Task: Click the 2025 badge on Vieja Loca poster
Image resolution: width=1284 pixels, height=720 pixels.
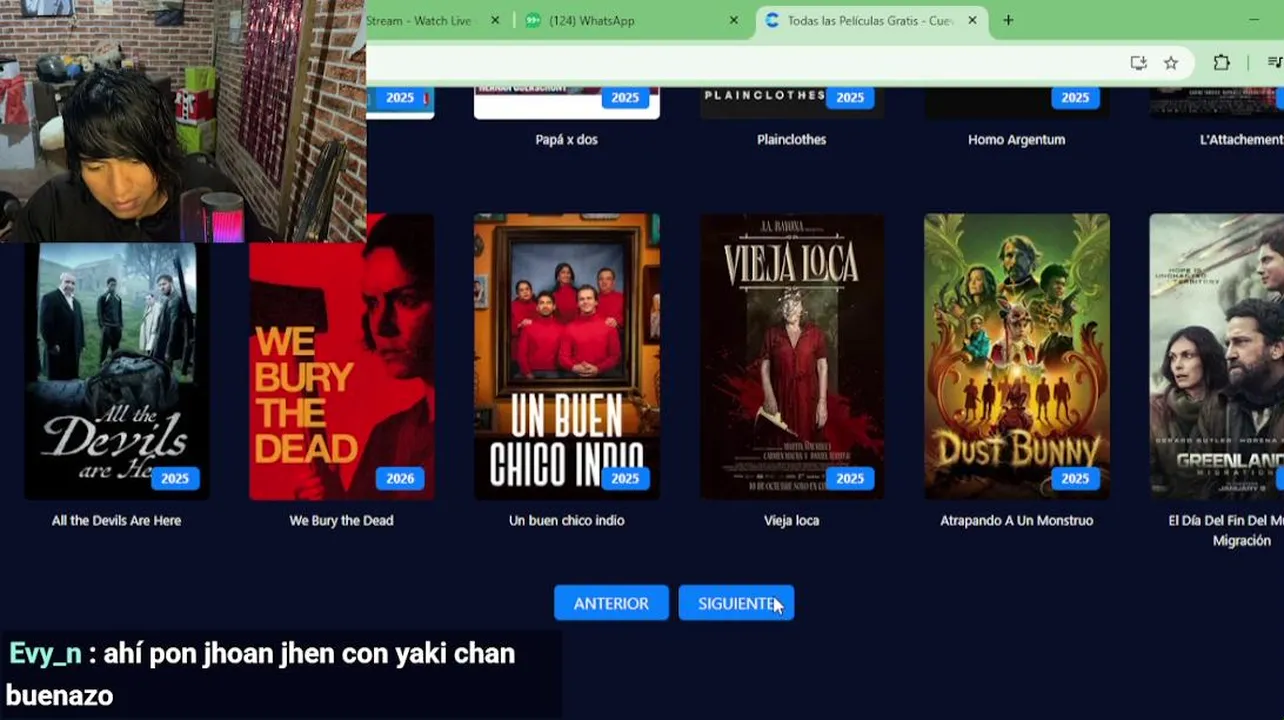Action: tap(850, 478)
